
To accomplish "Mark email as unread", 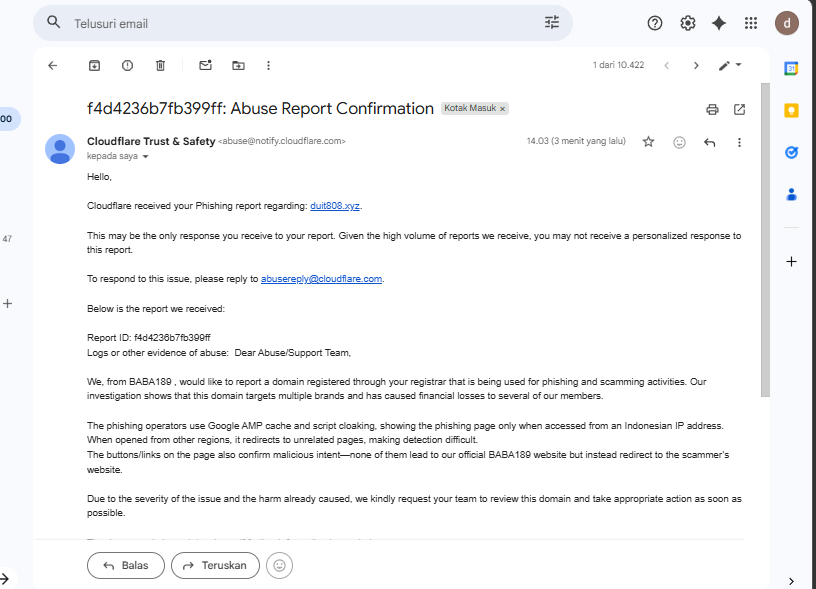I will pyautogui.click(x=206, y=65).
